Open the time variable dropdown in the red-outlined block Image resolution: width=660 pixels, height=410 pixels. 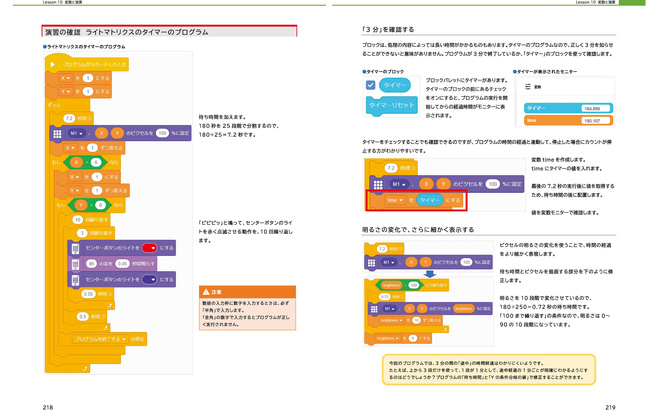tap(394, 200)
